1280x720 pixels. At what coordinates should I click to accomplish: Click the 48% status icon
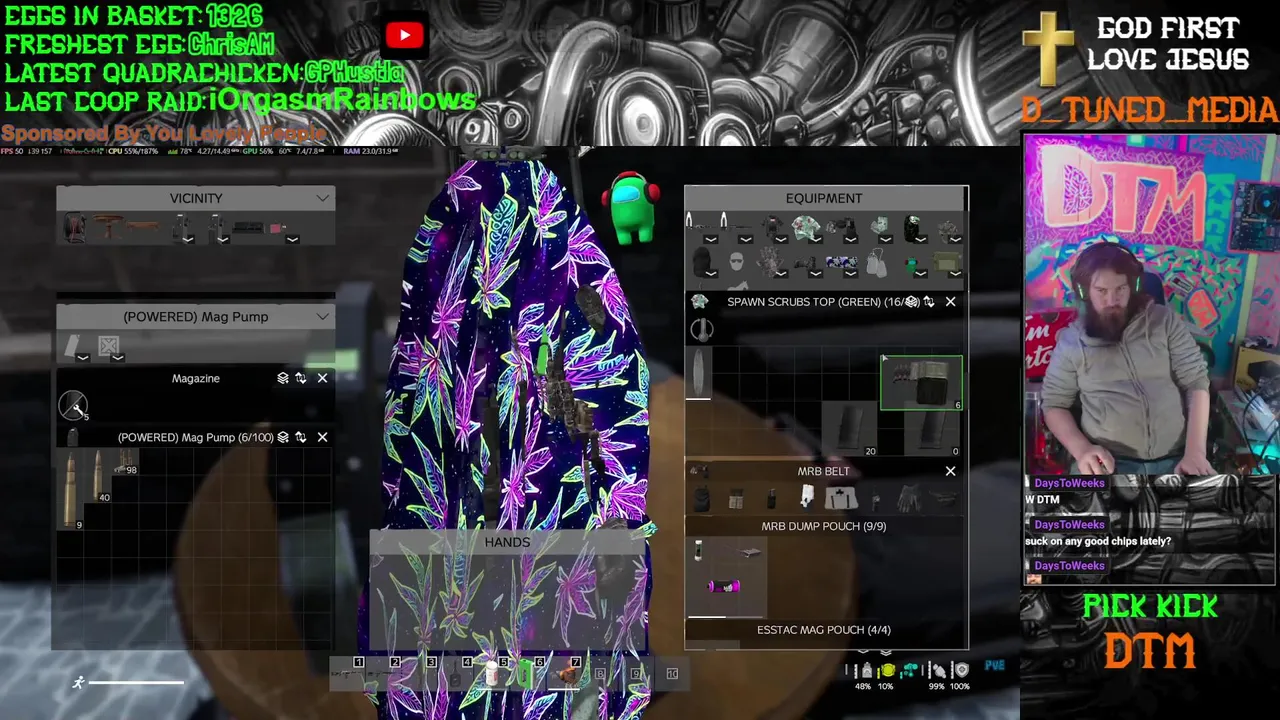tap(865, 671)
